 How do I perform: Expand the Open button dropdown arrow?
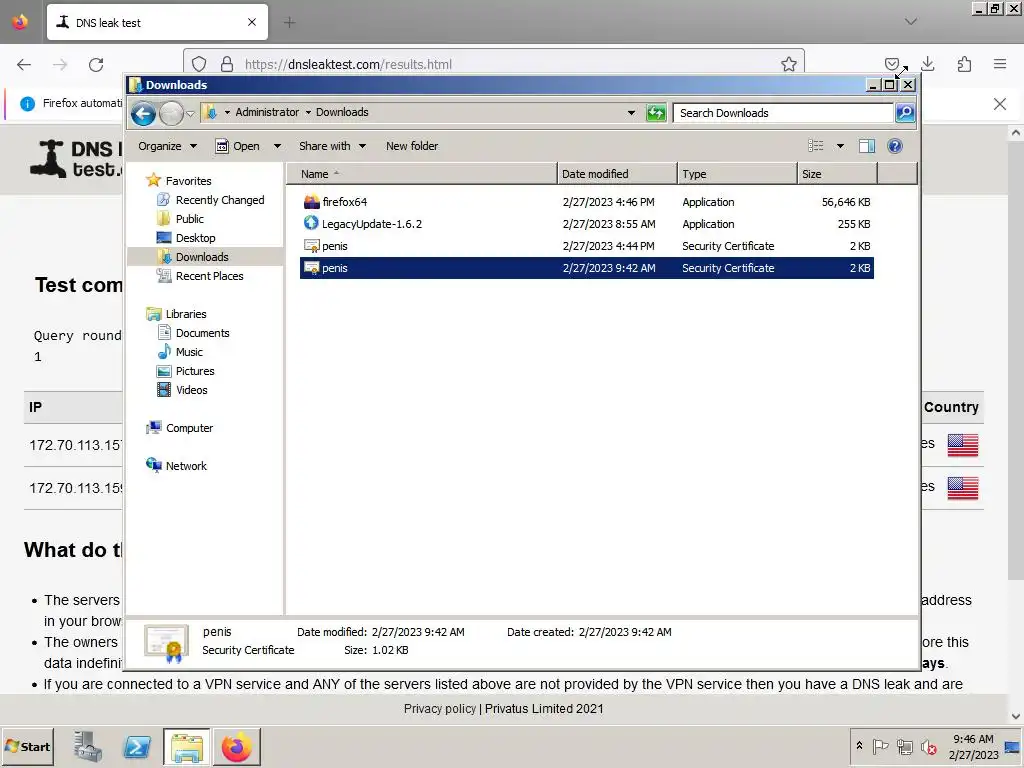(x=277, y=146)
